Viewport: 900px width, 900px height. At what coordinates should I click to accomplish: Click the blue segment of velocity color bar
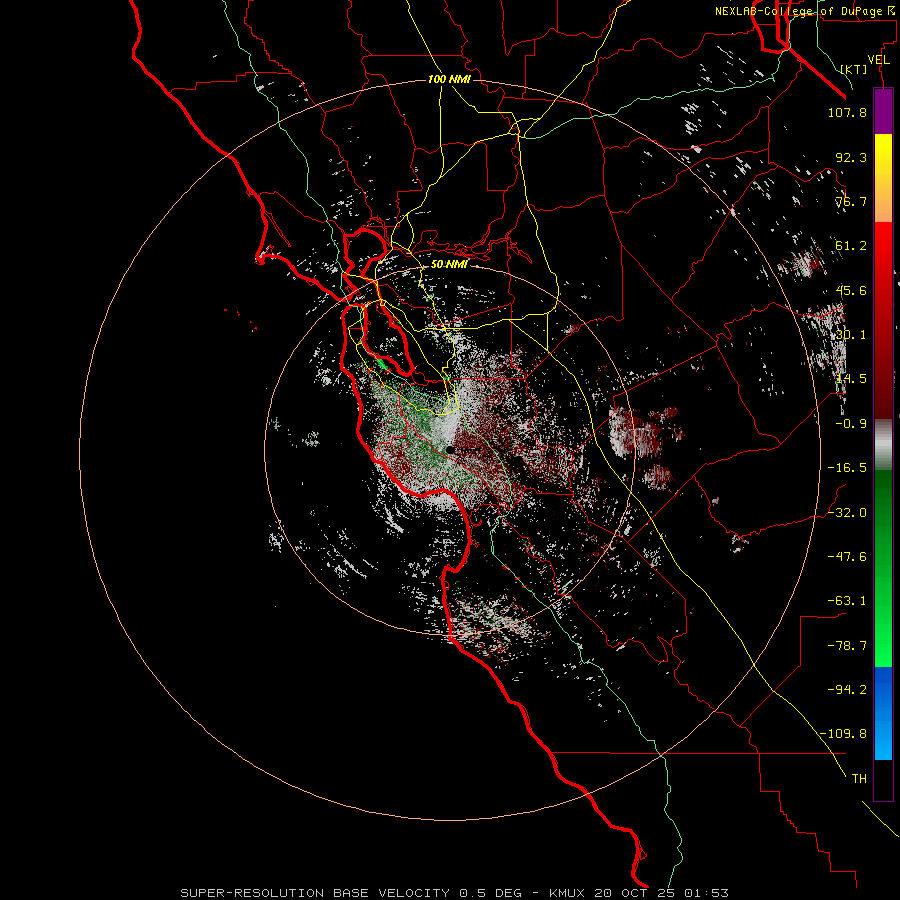(883, 713)
